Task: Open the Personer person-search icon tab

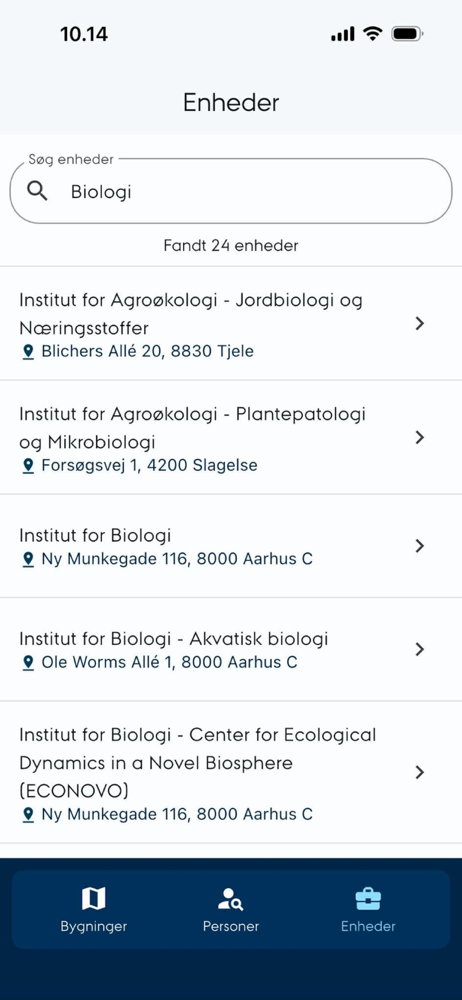Action: (x=230, y=899)
